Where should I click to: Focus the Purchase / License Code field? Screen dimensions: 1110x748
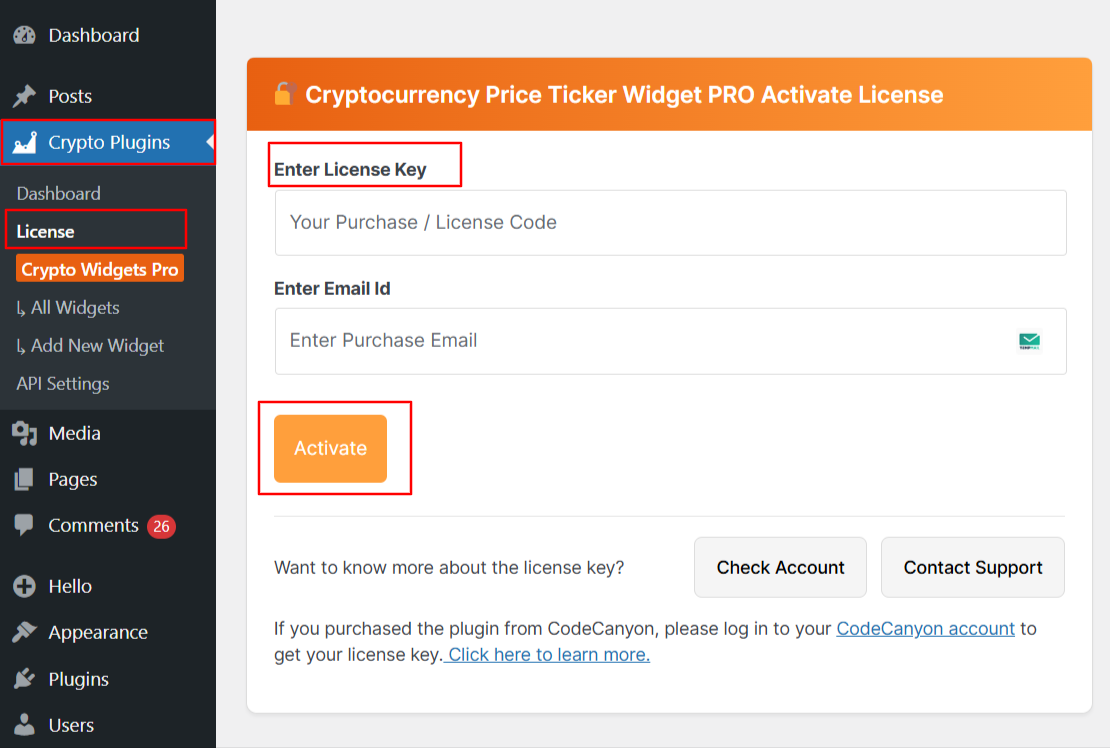pos(670,223)
